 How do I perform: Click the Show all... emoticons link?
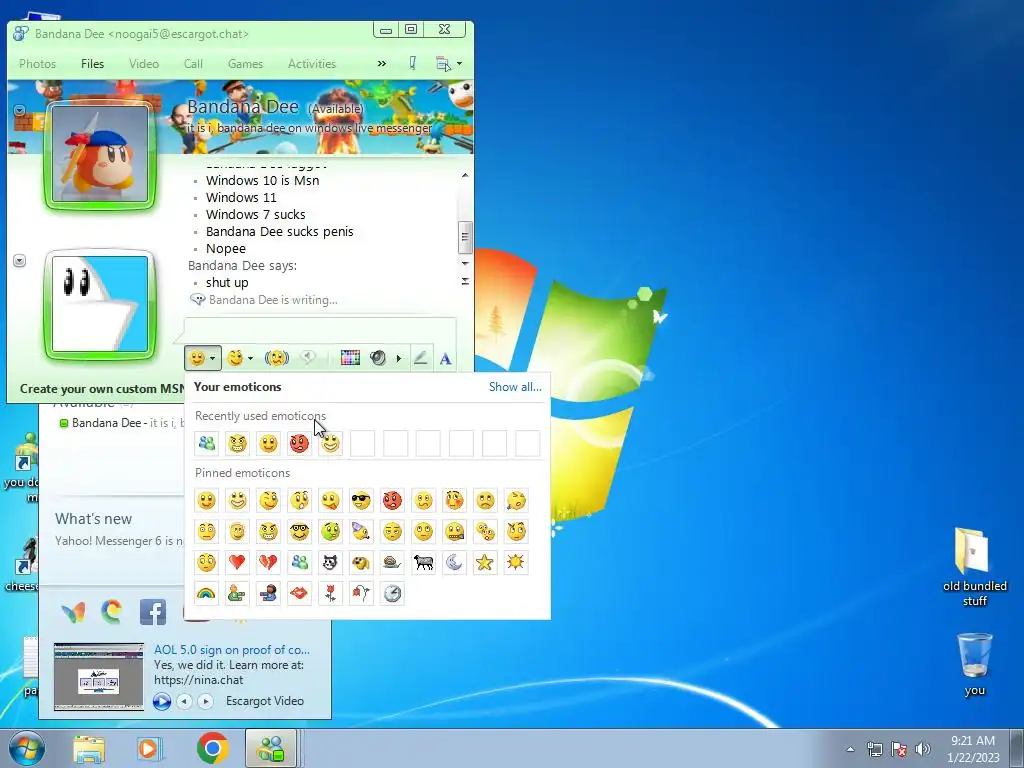(x=515, y=387)
